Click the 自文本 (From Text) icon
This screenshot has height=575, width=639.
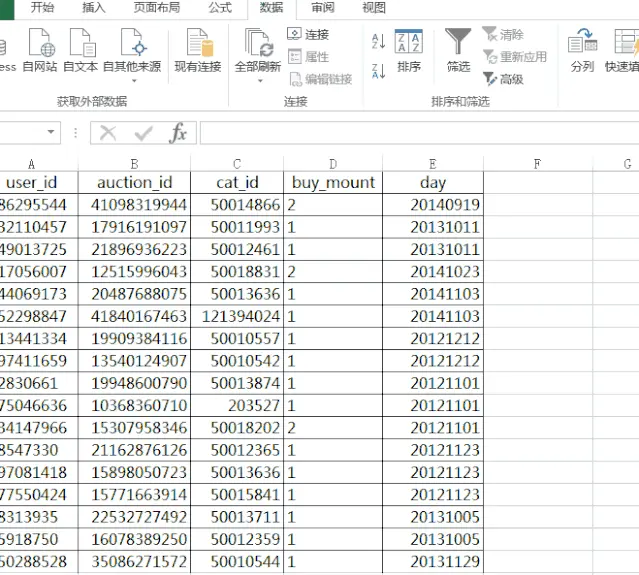(x=81, y=42)
